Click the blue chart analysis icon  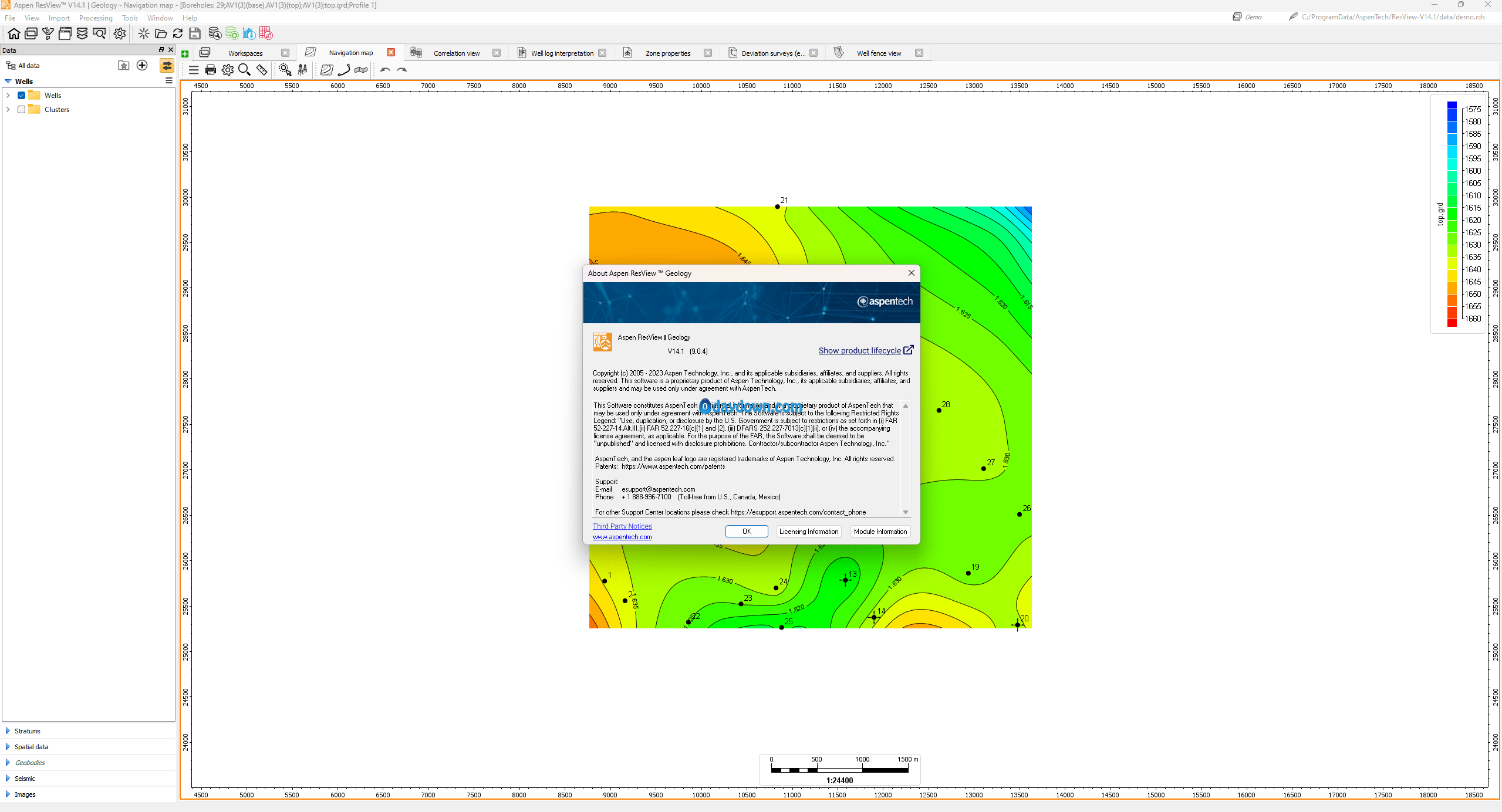click(x=249, y=33)
